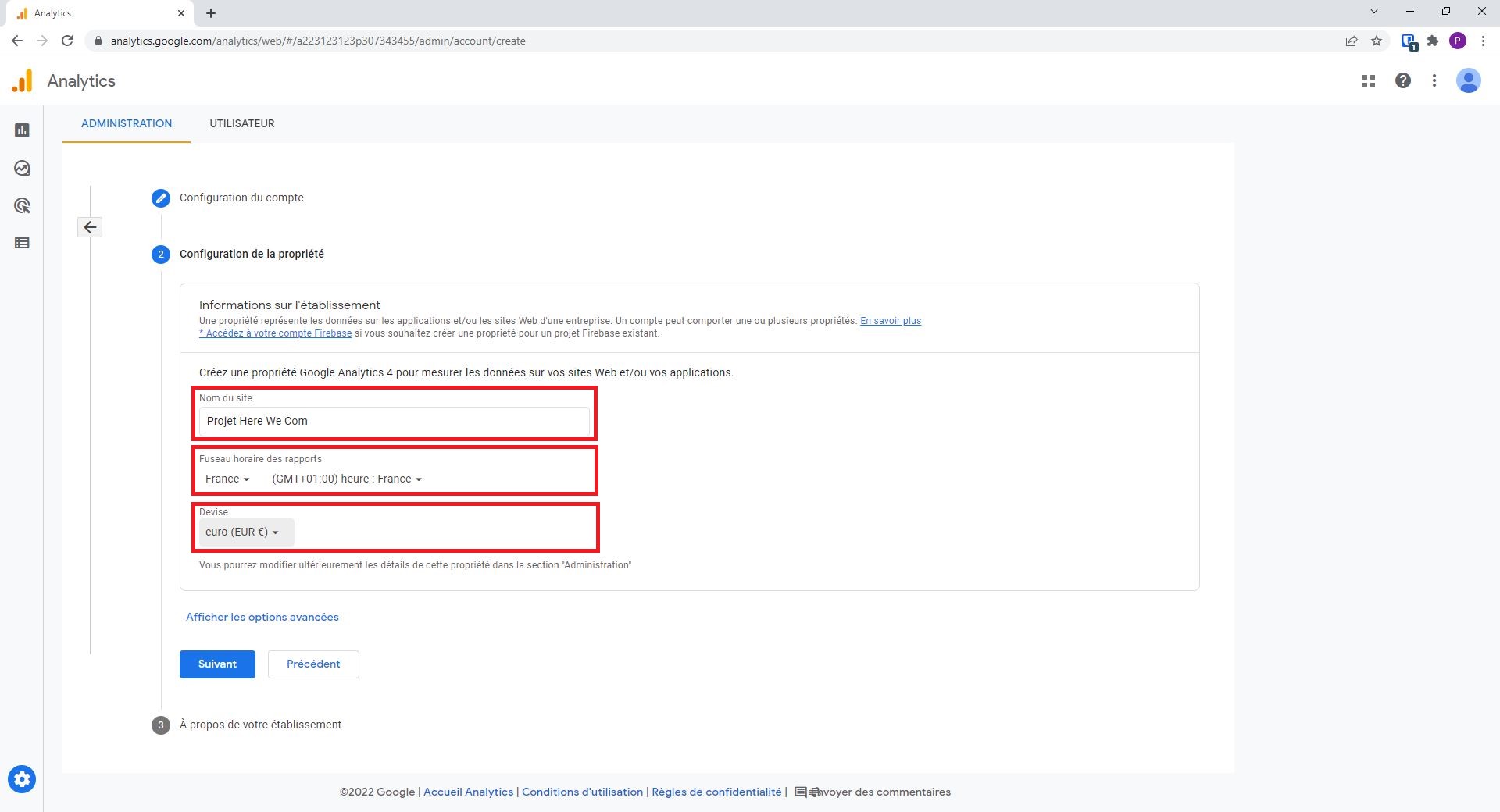Open the Reports icon in left sidebar
The image size is (1500, 812).
[22, 130]
